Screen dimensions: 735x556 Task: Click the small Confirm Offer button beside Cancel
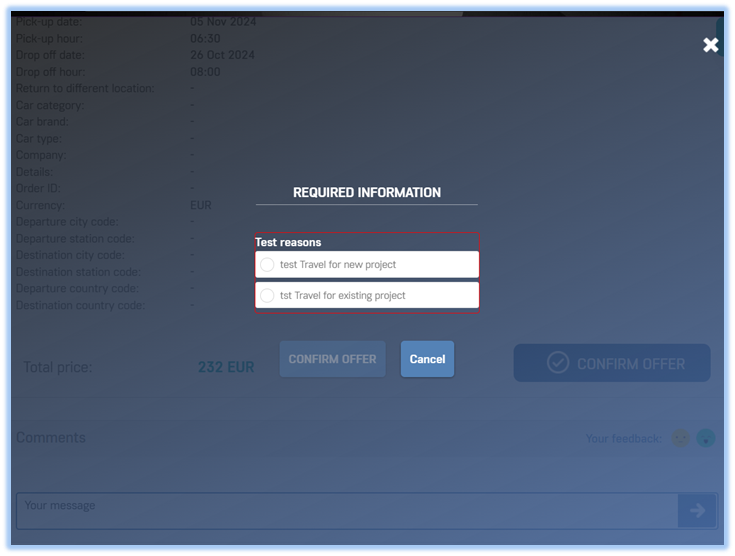332,359
